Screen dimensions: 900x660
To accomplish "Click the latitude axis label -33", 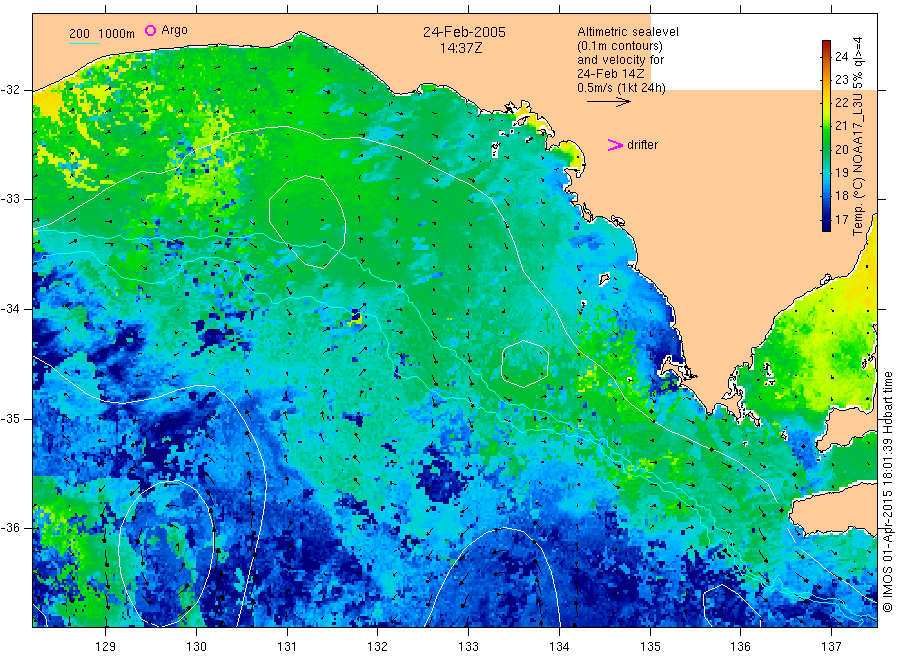I will 10,199.
